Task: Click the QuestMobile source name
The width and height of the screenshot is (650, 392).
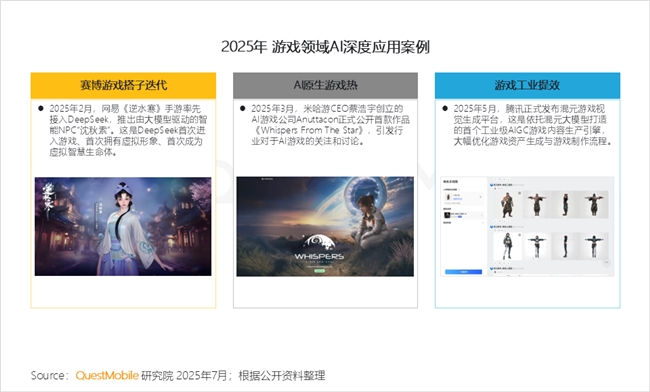Action: click(107, 375)
